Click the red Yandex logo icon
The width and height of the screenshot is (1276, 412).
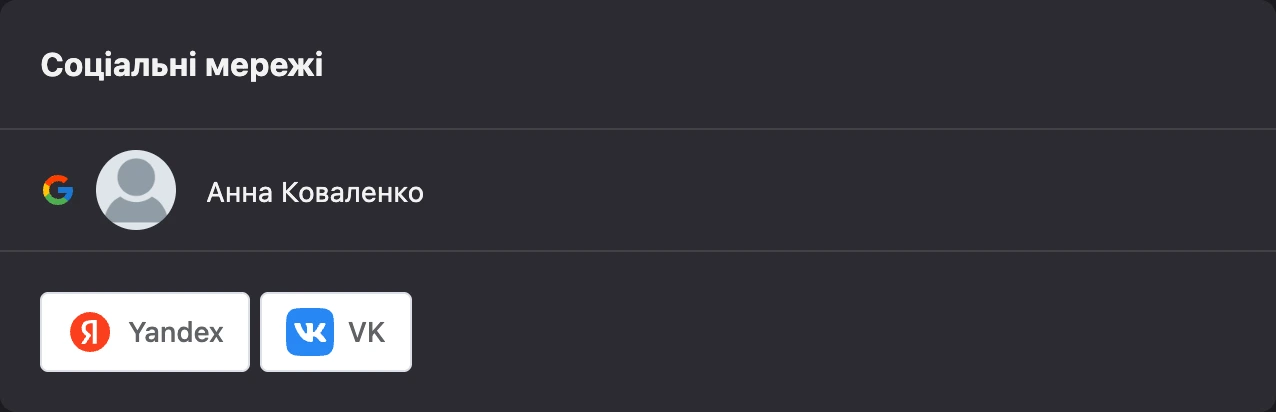(90, 332)
